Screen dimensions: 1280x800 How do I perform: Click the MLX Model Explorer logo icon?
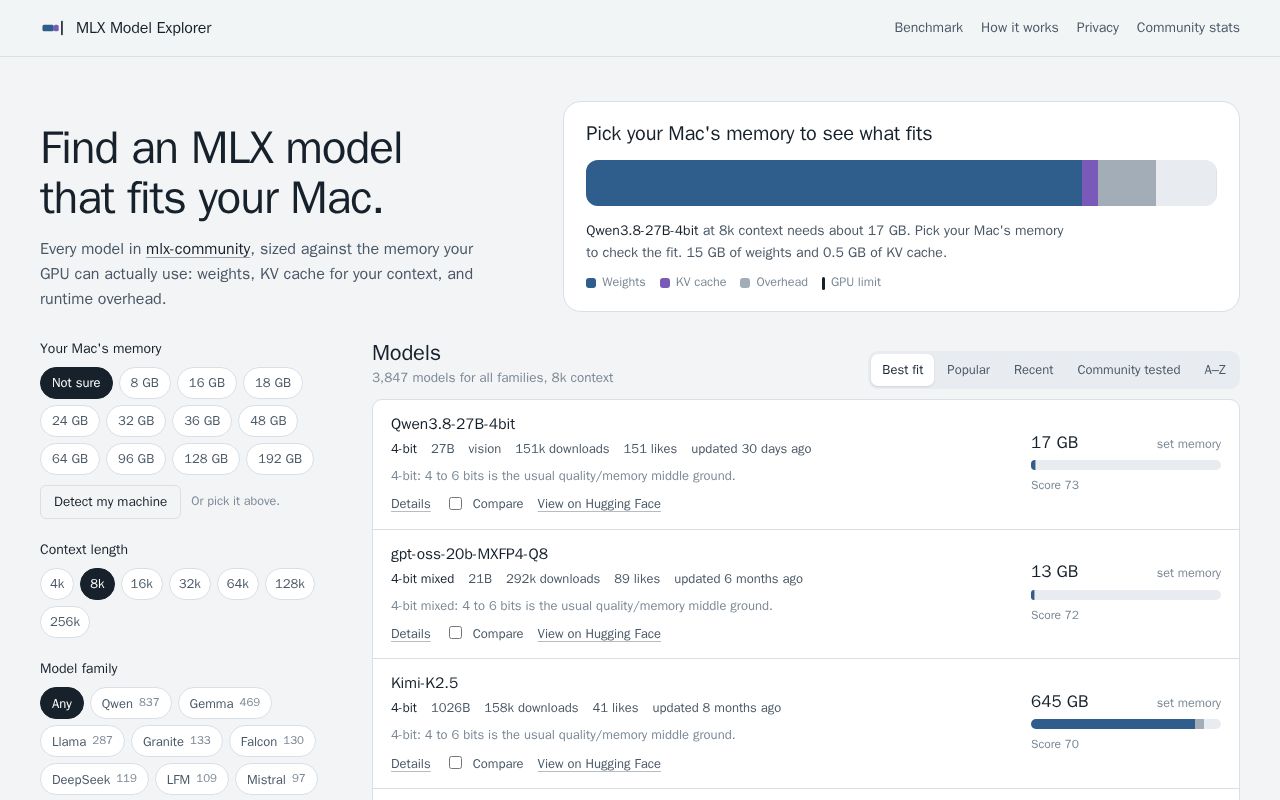point(52,28)
